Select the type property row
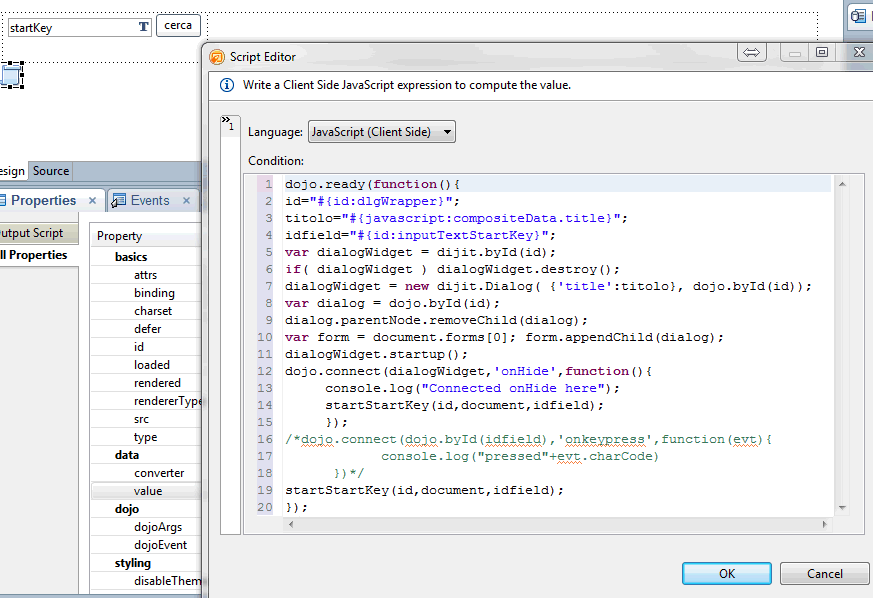 tap(146, 437)
